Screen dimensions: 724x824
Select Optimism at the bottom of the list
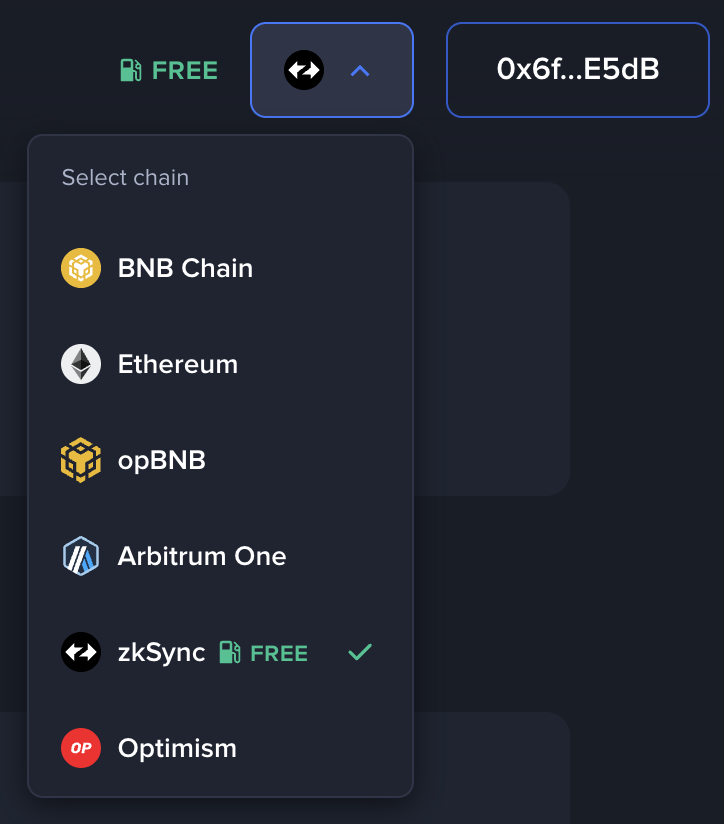click(x=177, y=748)
